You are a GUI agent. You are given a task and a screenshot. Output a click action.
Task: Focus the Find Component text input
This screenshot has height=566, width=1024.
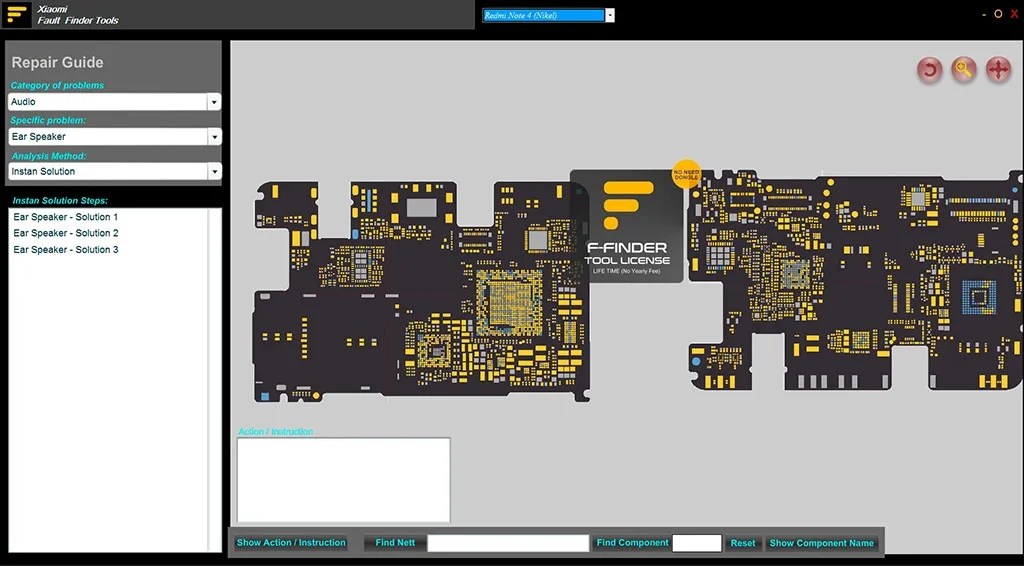697,543
